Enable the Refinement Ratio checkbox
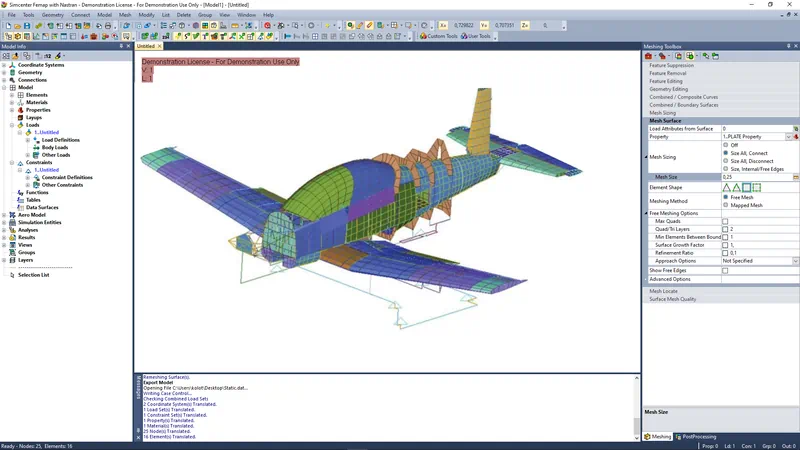Screen dimensions: 800x450 [725, 253]
